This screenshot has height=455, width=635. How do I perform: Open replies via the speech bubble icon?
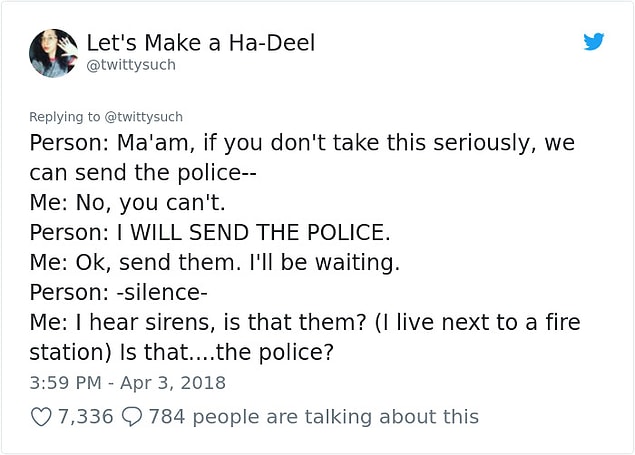coord(132,417)
